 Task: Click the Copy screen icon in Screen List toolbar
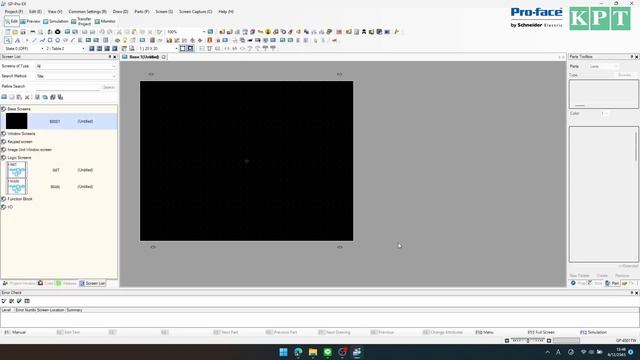click(19, 97)
